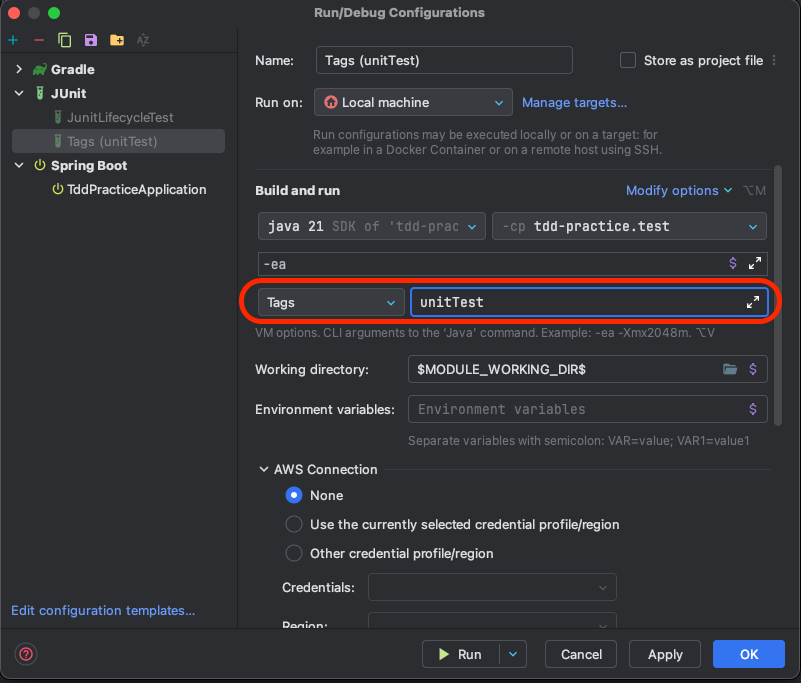Image resolution: width=801 pixels, height=683 pixels.
Task: Copy the selected configuration
Action: pos(64,40)
